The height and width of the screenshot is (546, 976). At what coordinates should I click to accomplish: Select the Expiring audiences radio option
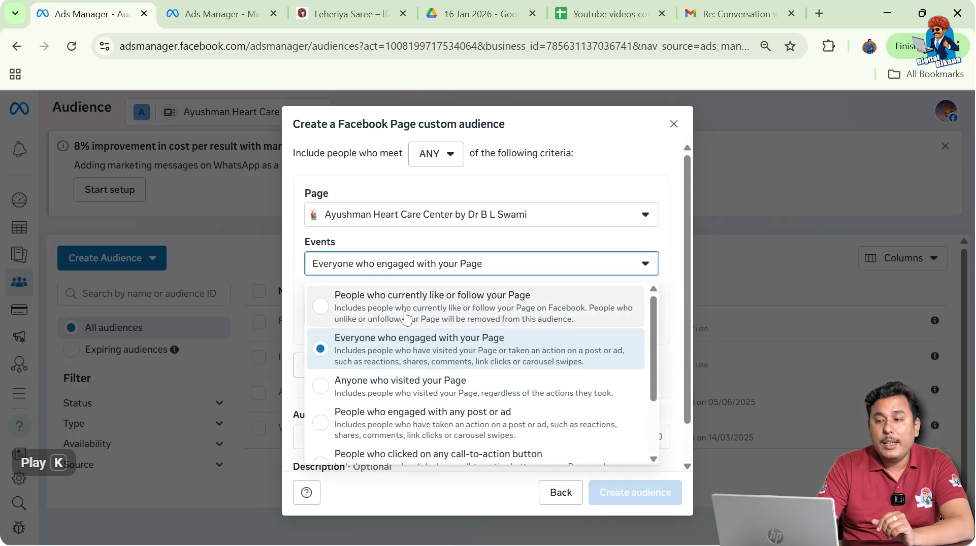71,349
